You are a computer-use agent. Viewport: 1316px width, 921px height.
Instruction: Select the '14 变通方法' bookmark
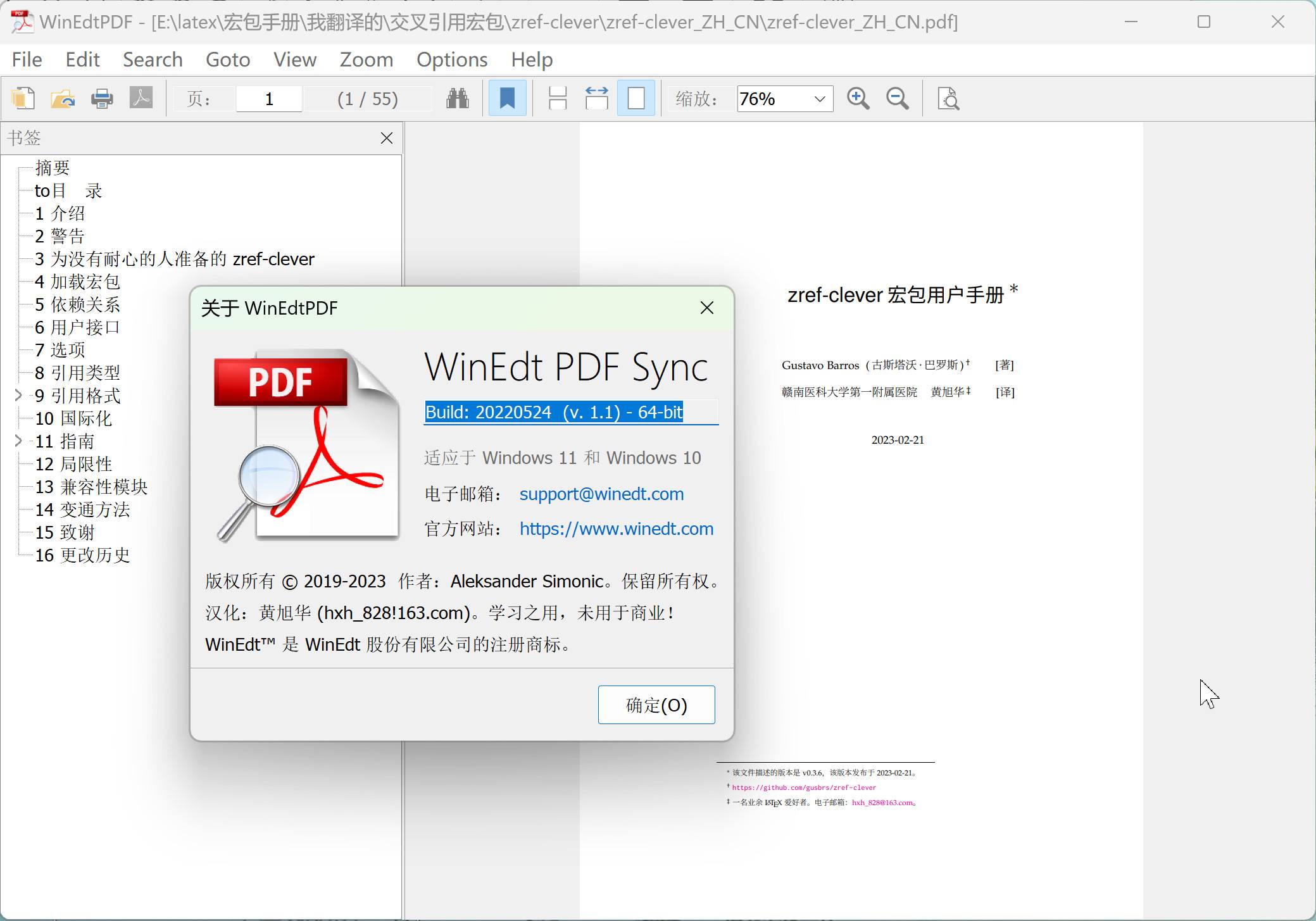tap(82, 510)
